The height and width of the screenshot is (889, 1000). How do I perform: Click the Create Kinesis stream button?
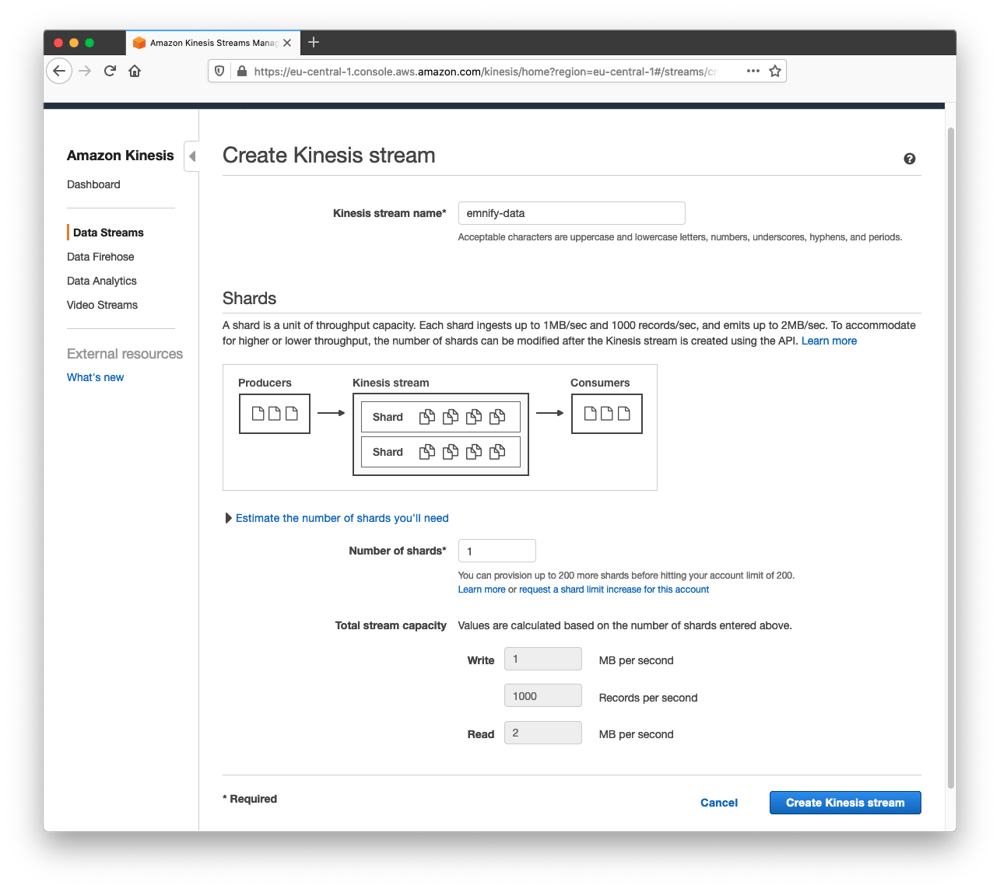coord(845,802)
